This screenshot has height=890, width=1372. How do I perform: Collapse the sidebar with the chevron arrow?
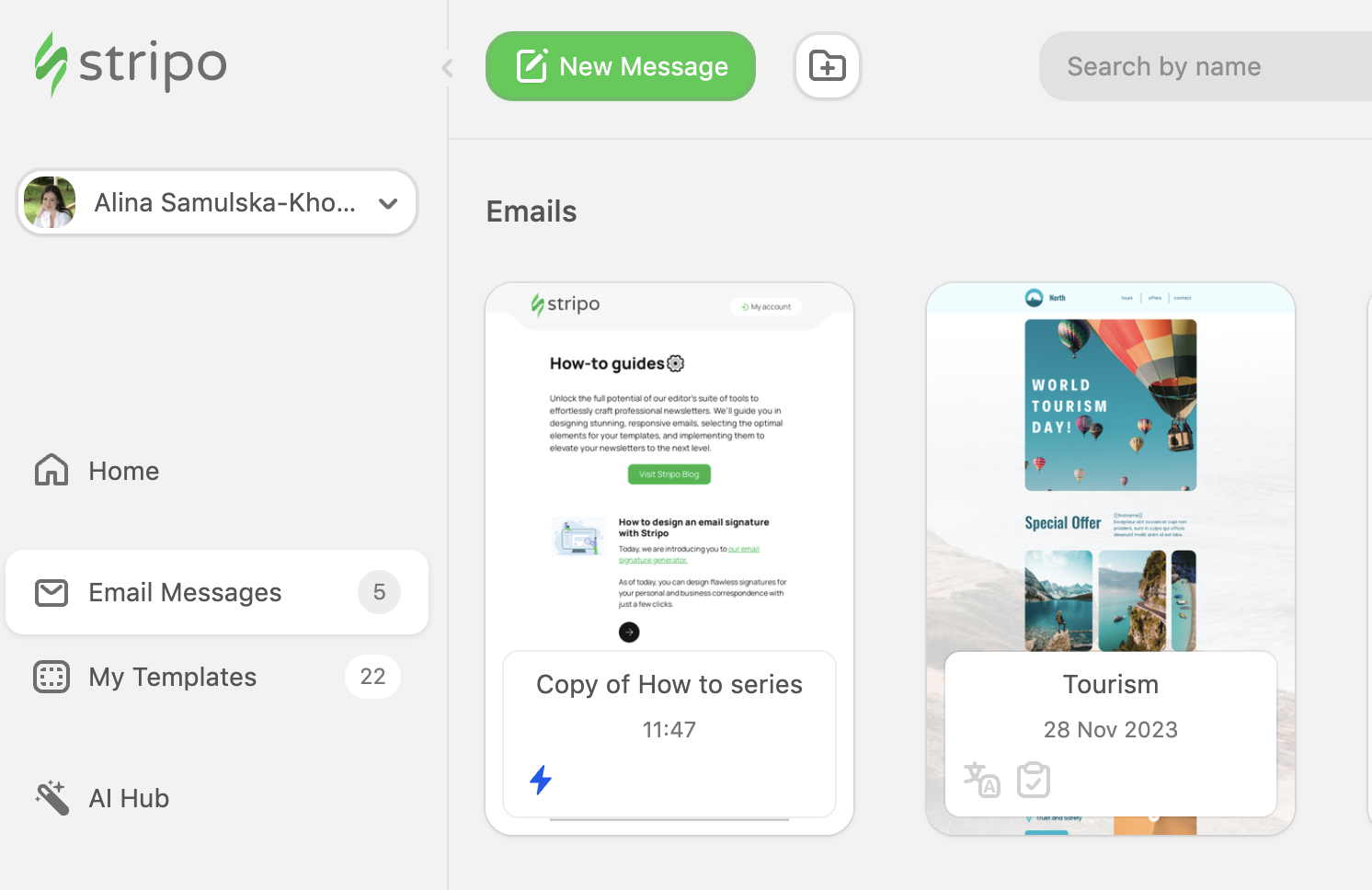[x=448, y=68]
